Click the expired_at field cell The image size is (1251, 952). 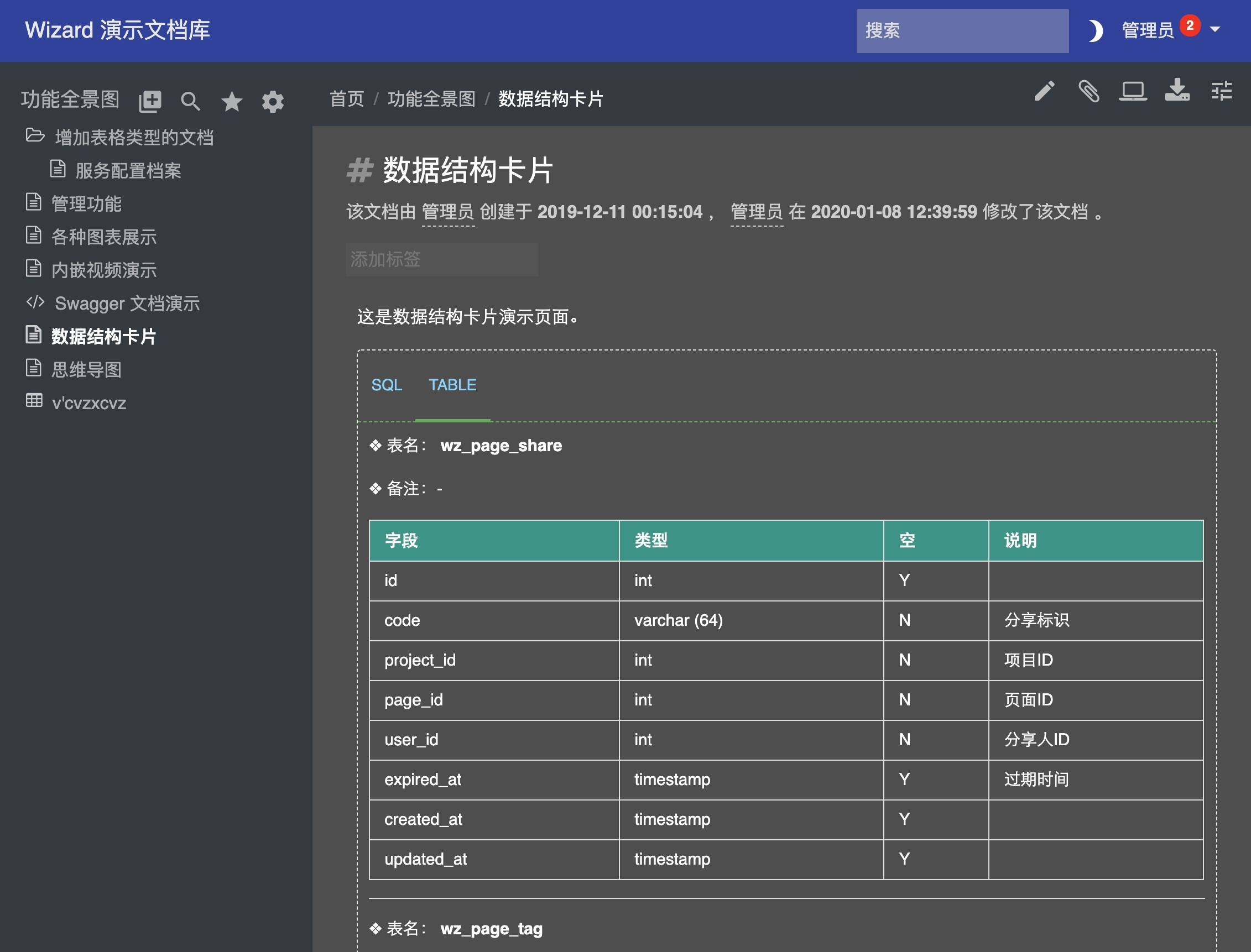(x=494, y=780)
